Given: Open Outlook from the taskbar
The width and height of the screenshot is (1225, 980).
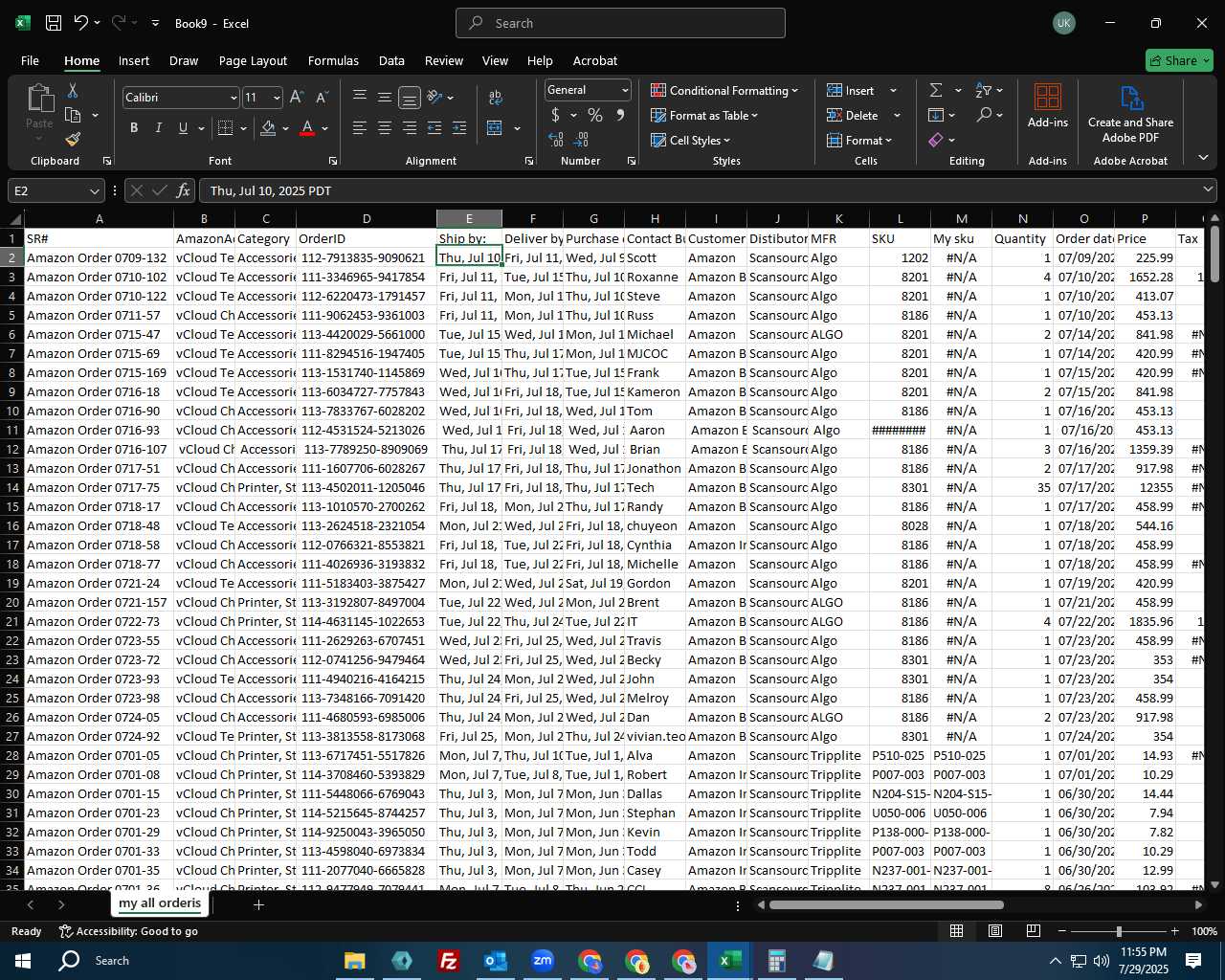Looking at the screenshot, I should (x=496, y=961).
